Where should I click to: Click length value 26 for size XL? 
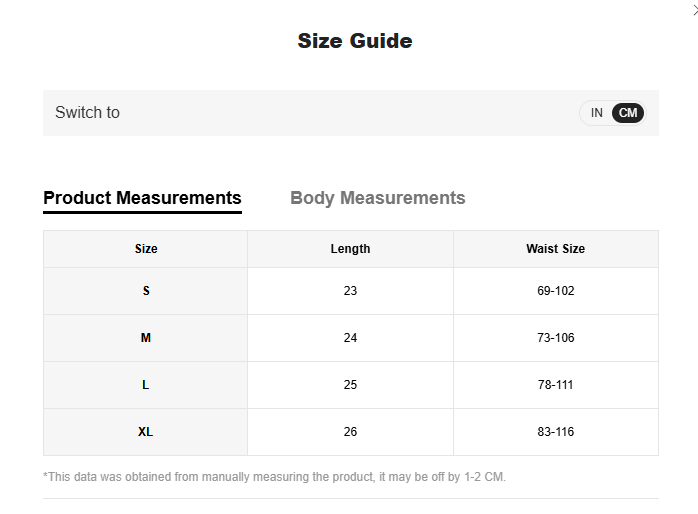pyautogui.click(x=350, y=432)
